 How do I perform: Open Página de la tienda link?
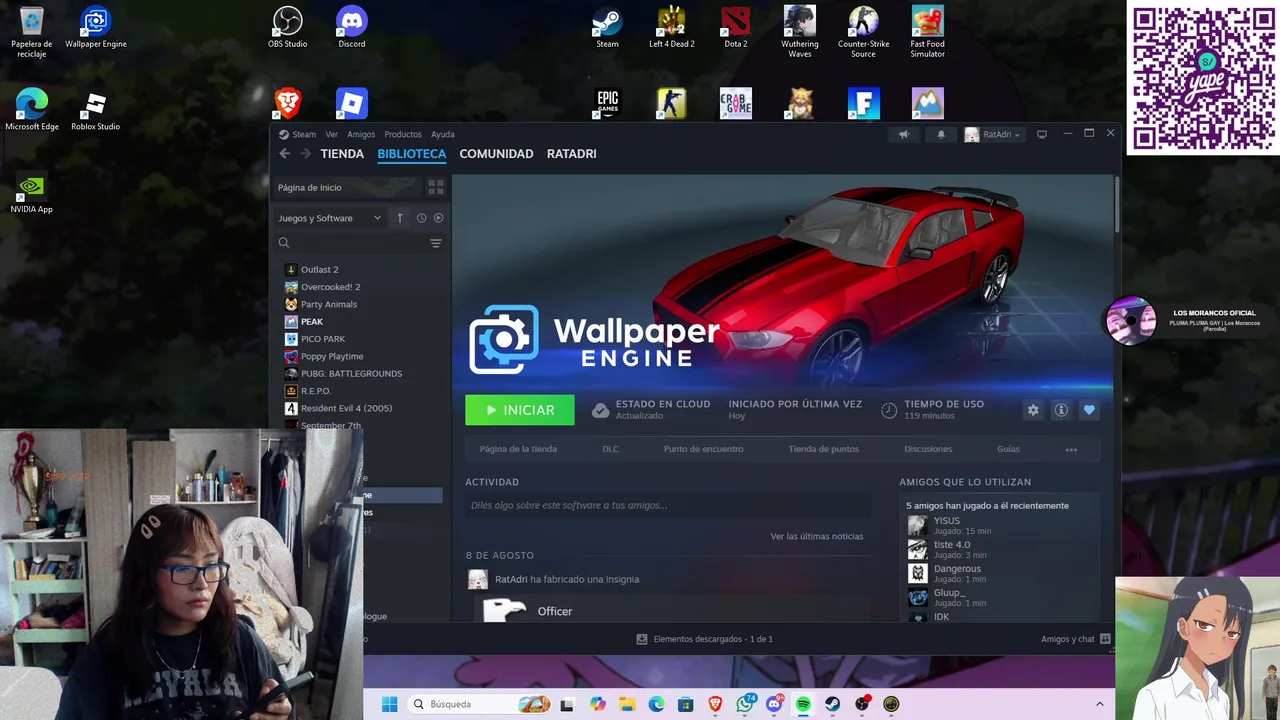click(518, 449)
